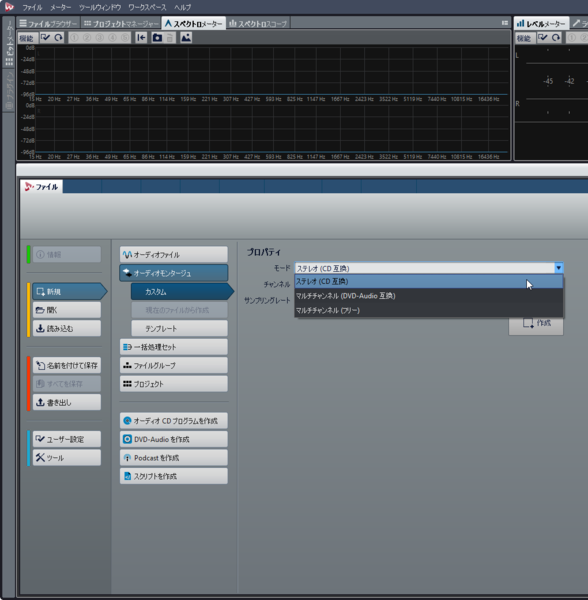Viewport: 588px width, 600px height.
Task: Click the テンプレート button
Action: (x=179, y=329)
